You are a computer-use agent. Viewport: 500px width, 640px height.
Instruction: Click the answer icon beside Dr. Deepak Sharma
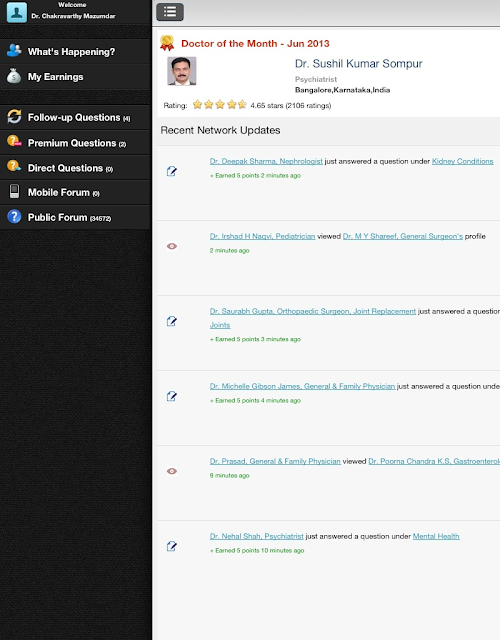point(172,171)
